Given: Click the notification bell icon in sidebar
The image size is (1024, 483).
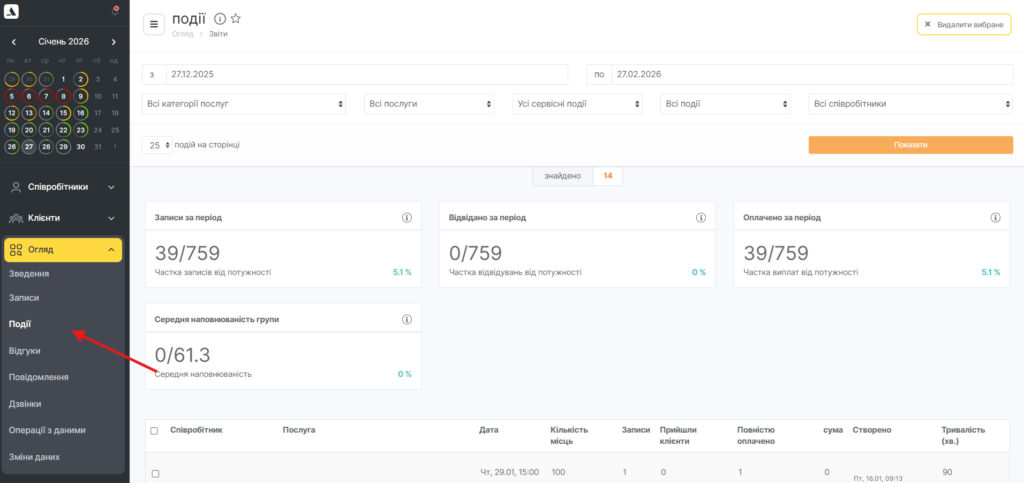Looking at the screenshot, I should click(x=114, y=13).
